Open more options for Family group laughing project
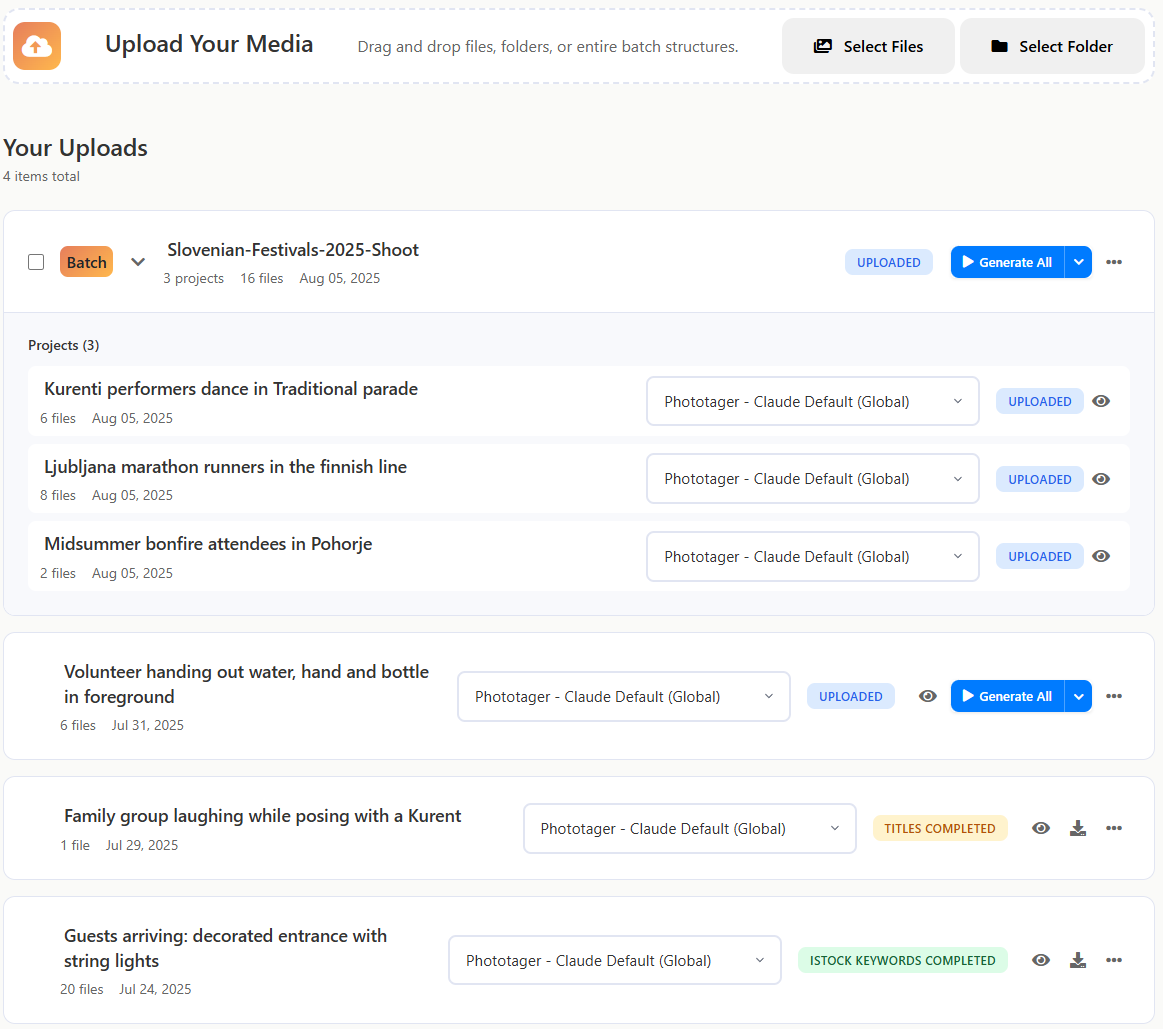1163x1029 pixels. click(x=1113, y=828)
